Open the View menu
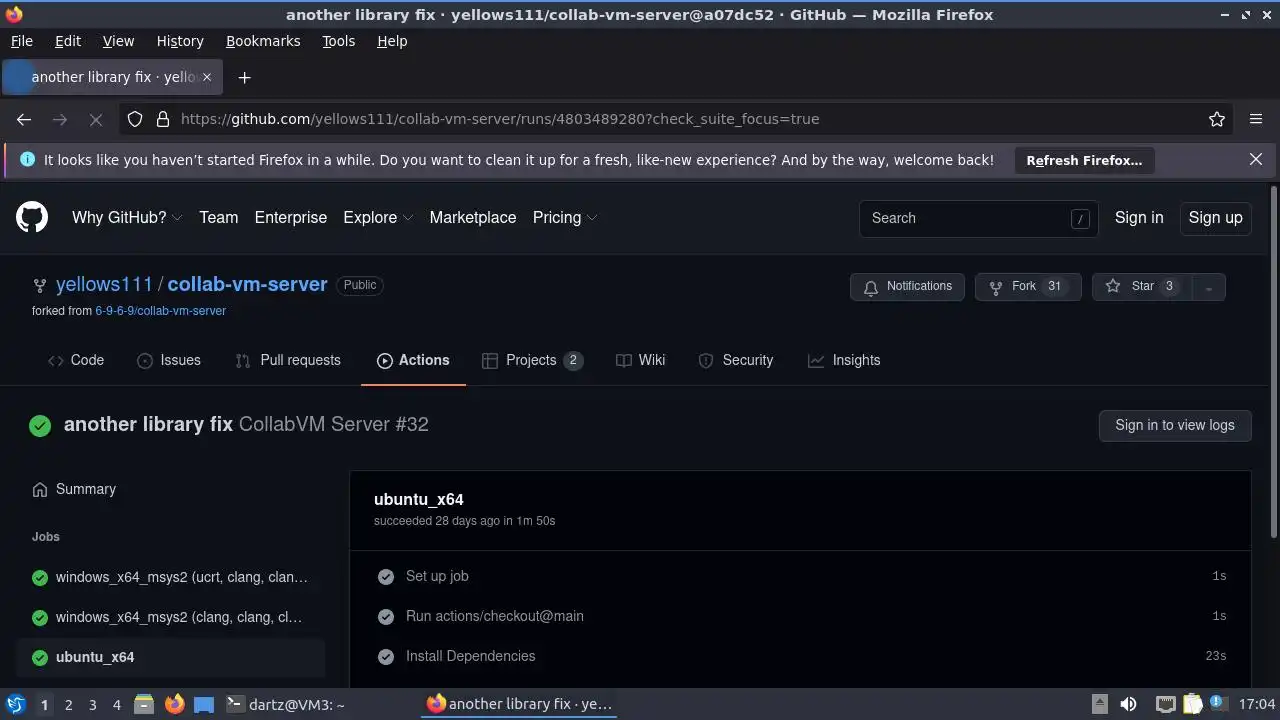Viewport: 1280px width, 720px height. click(x=118, y=41)
